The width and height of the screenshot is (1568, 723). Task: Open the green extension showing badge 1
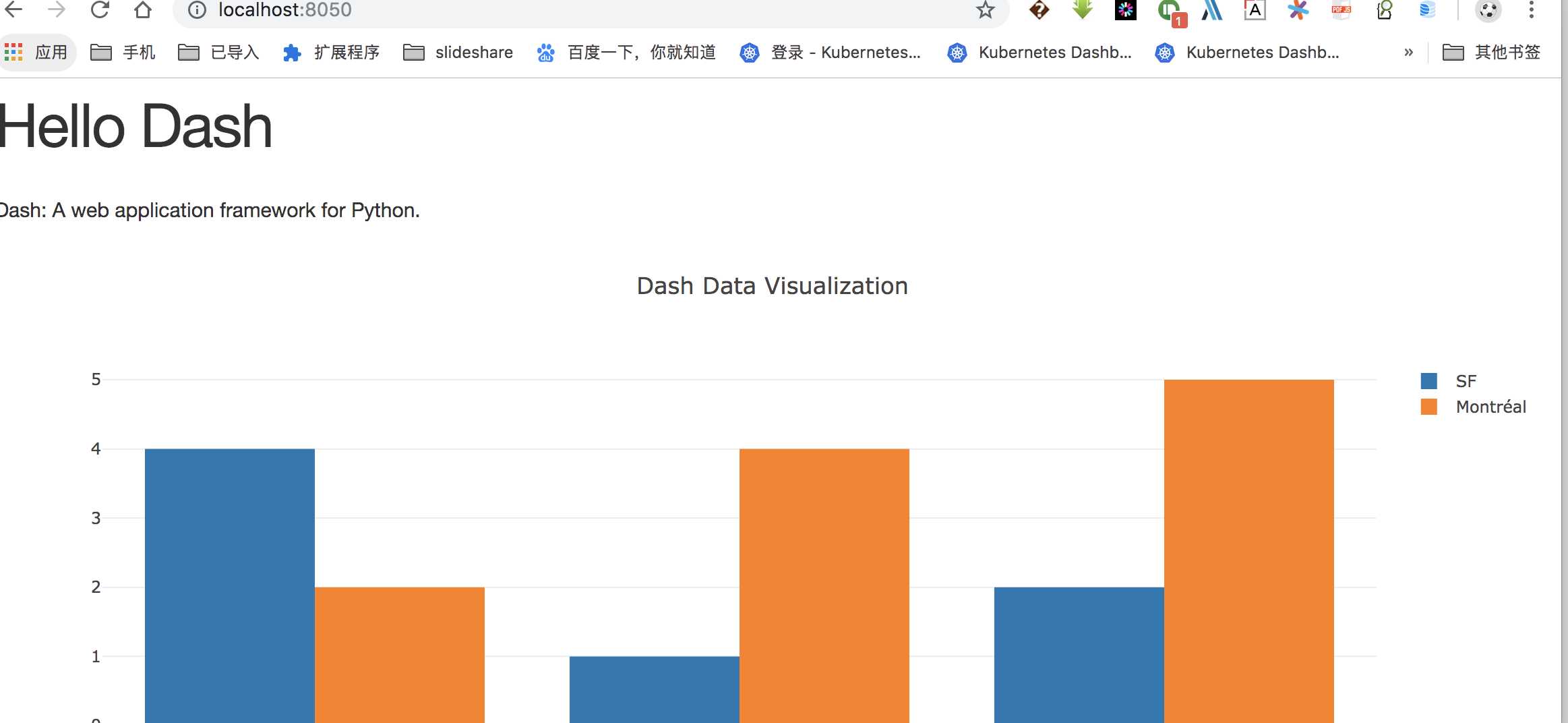click(x=1171, y=12)
